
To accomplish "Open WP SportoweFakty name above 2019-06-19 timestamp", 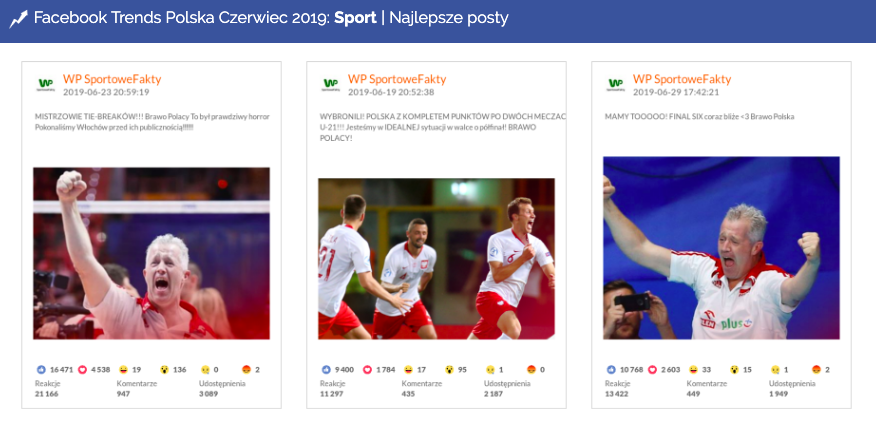I will [397, 79].
